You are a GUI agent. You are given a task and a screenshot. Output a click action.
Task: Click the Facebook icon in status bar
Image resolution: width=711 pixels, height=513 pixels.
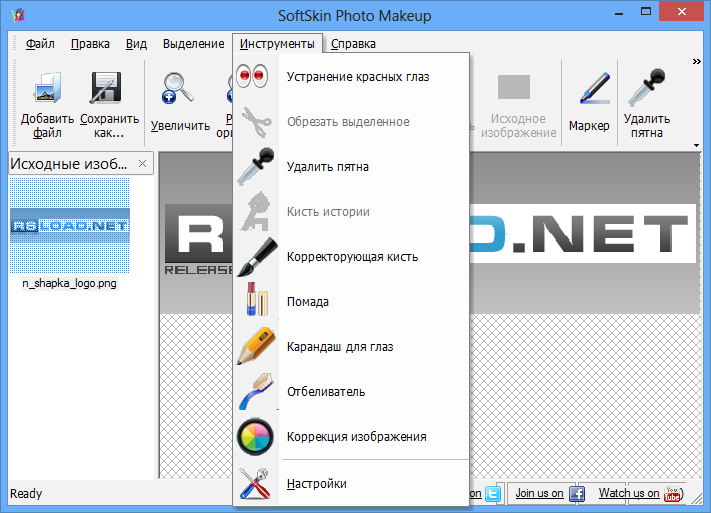pos(576,493)
